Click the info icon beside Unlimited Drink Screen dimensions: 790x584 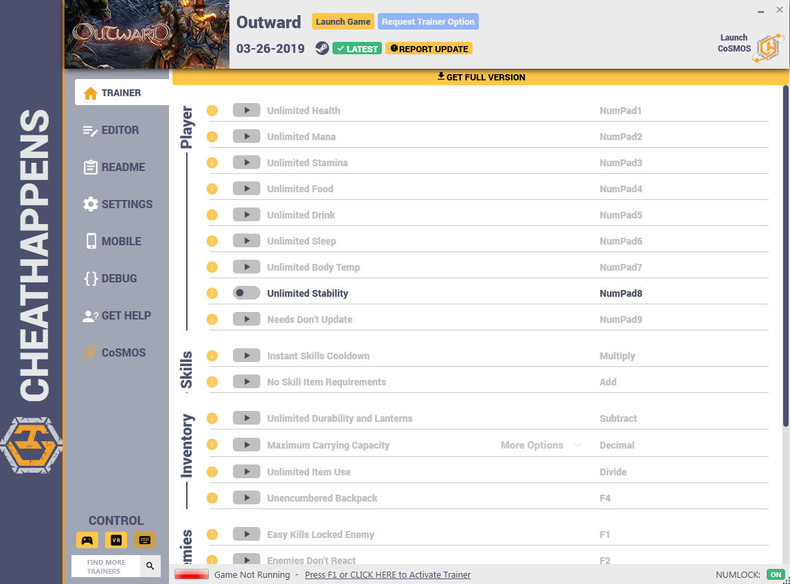pos(212,215)
